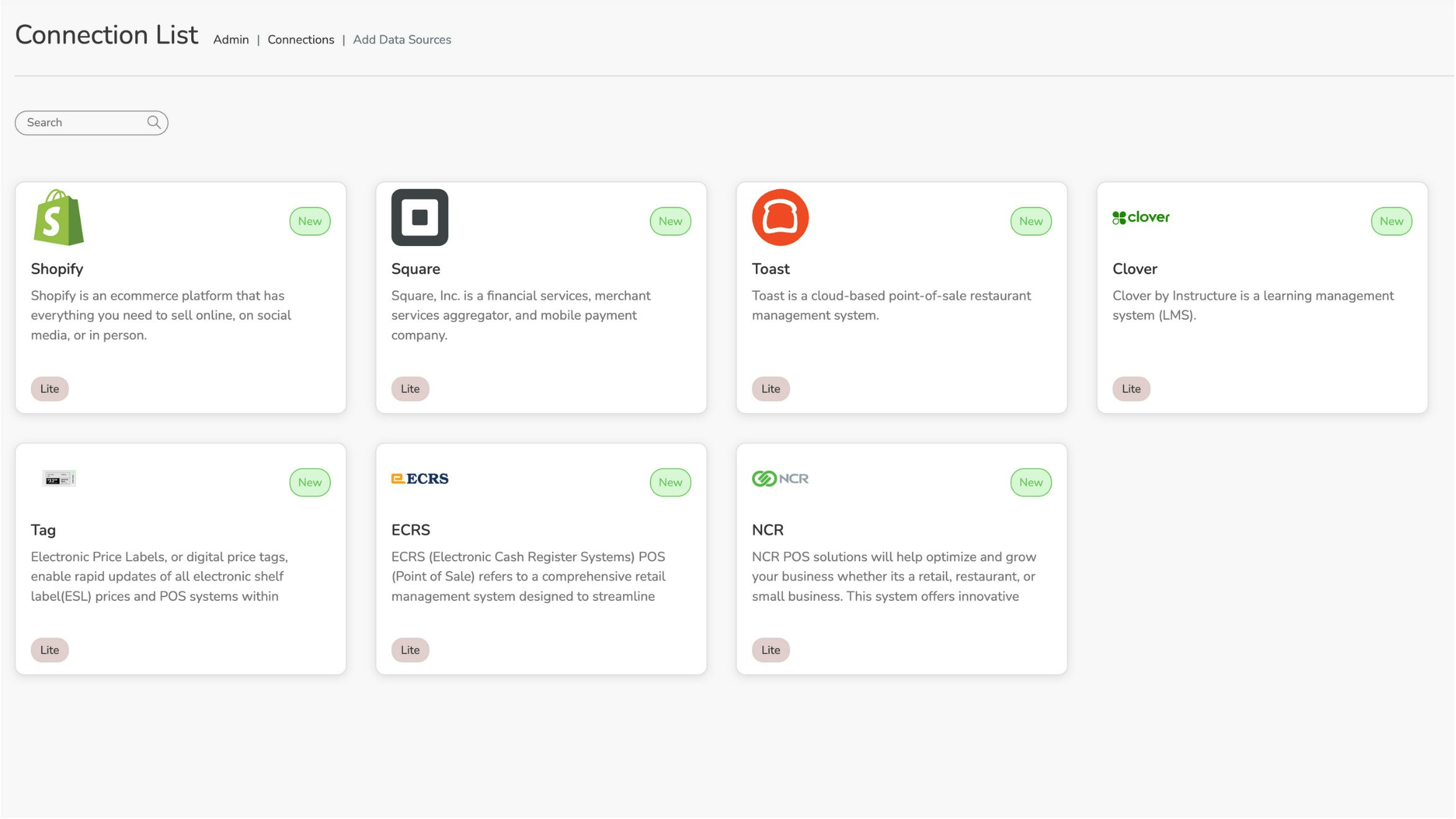Click the Clover green logo
Image resolution: width=1456 pixels, height=819 pixels.
1140,217
